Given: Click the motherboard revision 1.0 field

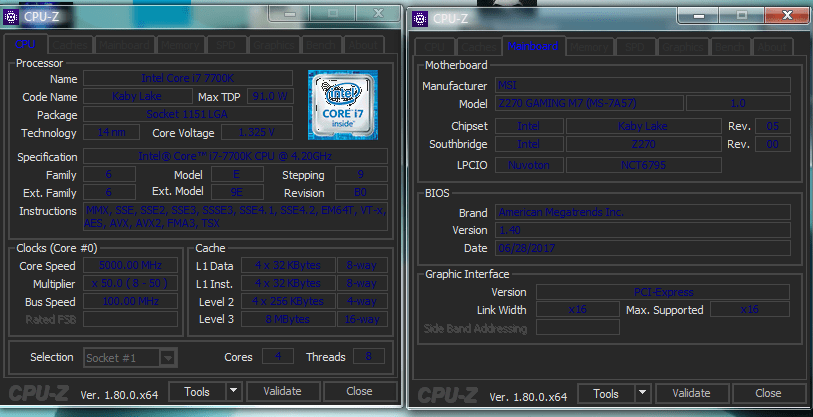Looking at the screenshot, I should point(738,103).
